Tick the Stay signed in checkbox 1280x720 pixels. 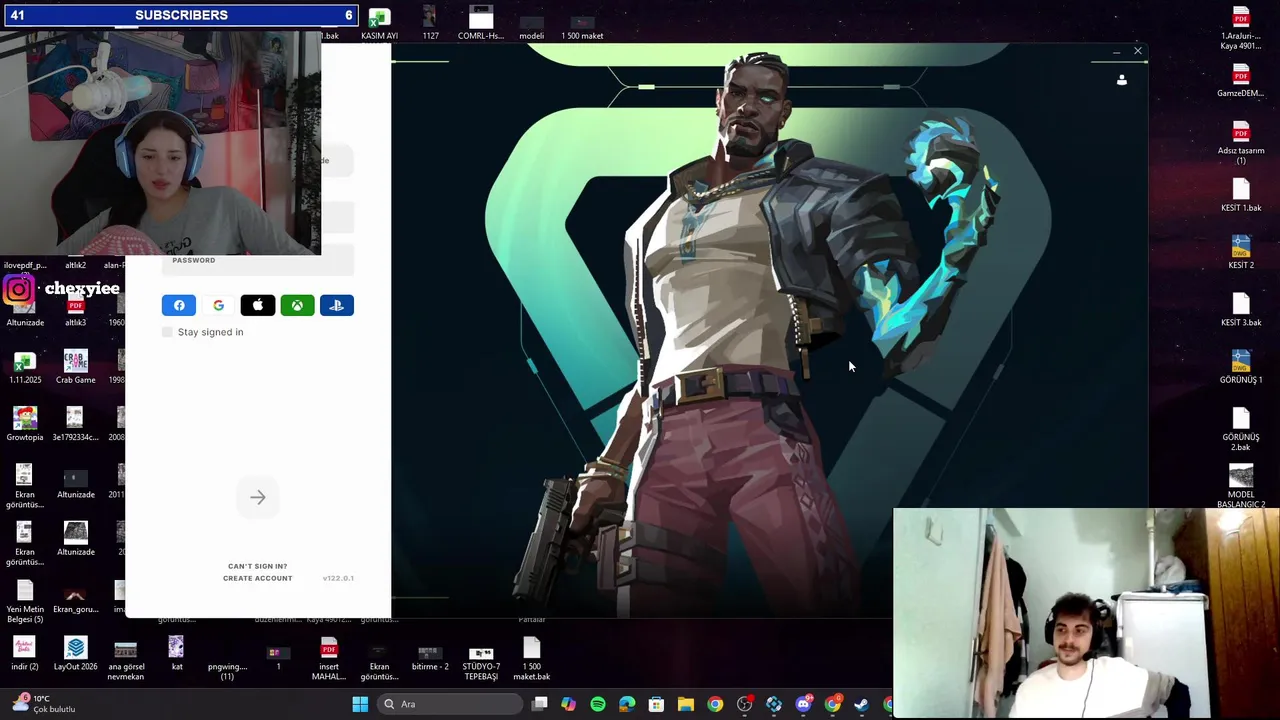point(167,332)
